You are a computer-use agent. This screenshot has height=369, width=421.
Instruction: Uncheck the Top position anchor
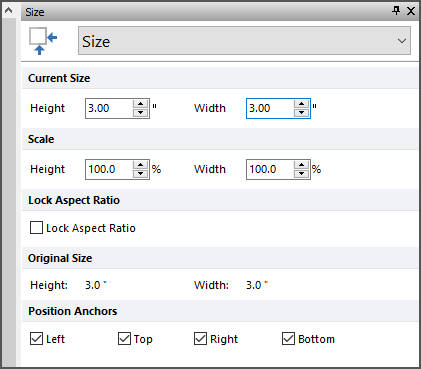coord(124,339)
